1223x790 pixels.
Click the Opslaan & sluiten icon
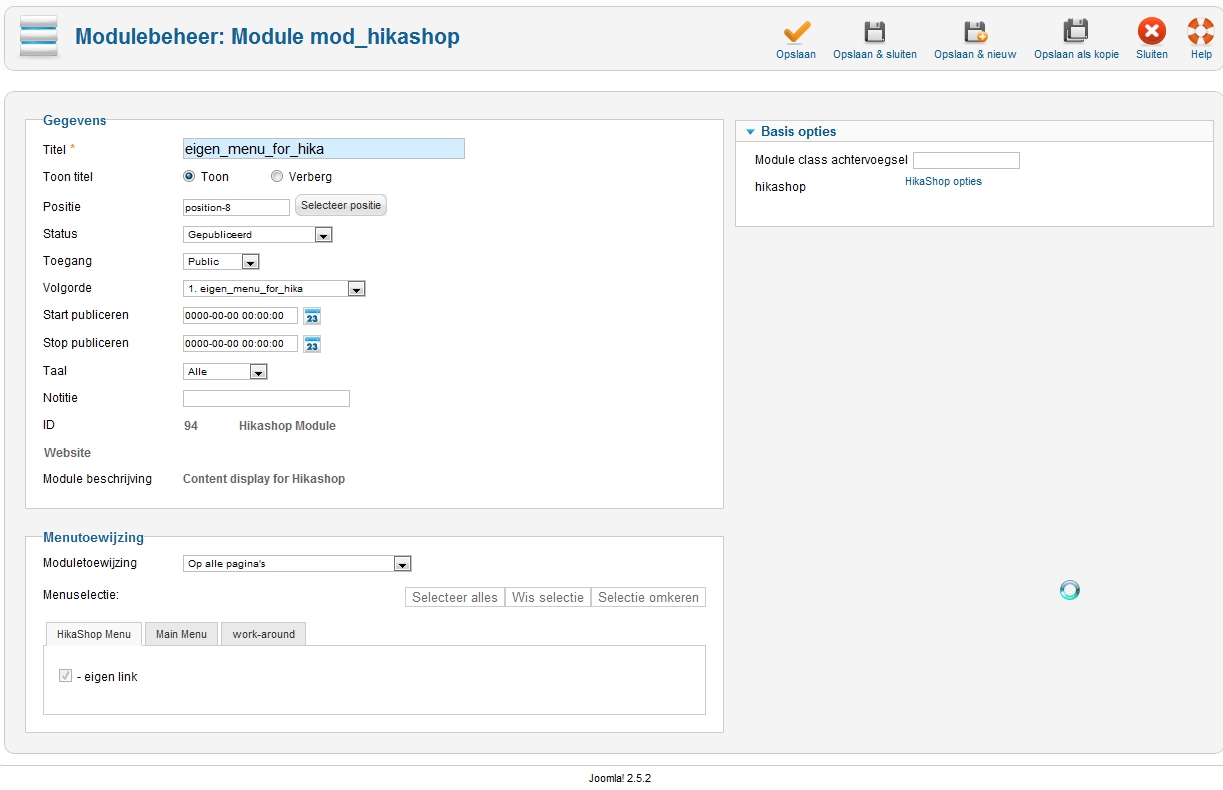click(874, 33)
